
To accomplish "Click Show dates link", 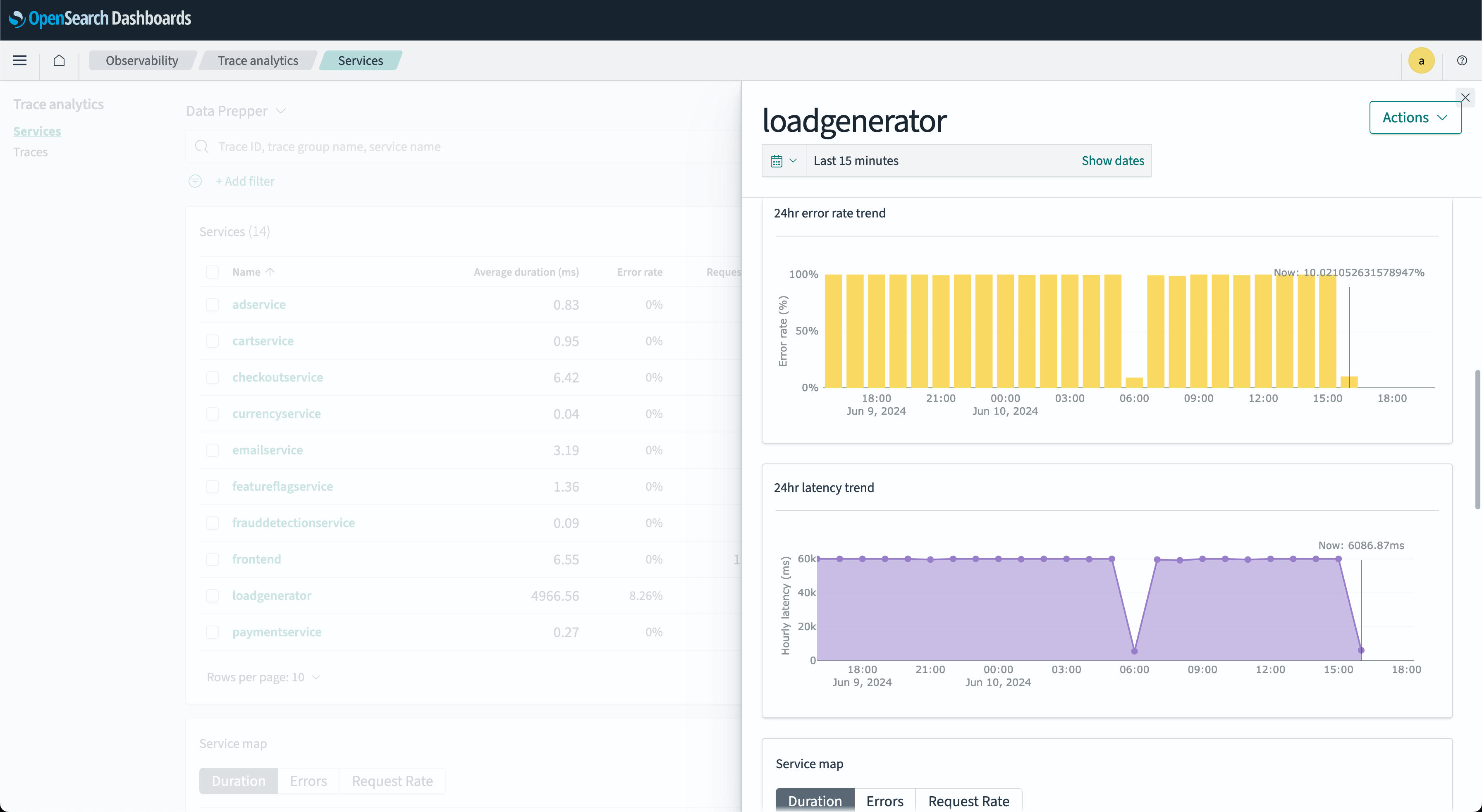I will 1112,160.
